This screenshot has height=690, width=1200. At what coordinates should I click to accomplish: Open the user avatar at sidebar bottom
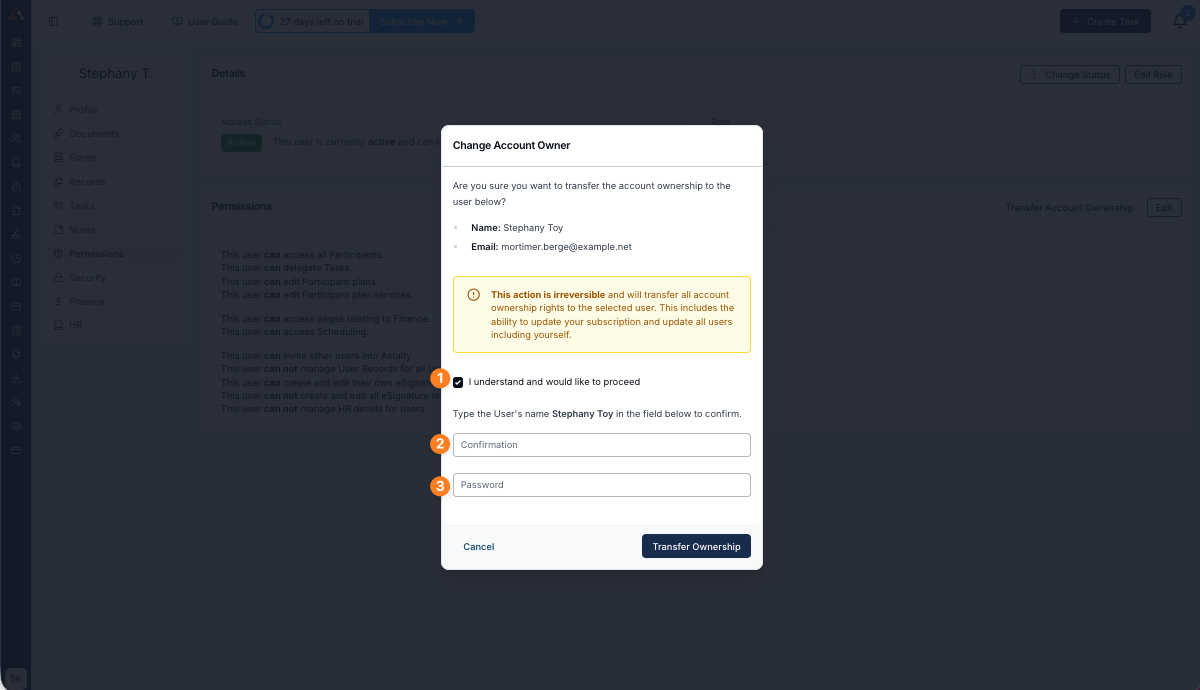pos(16,677)
